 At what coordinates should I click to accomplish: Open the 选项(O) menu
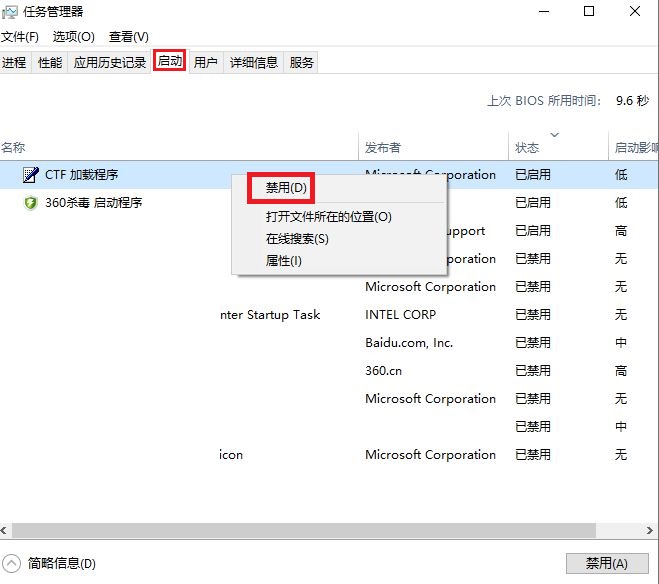pyautogui.click(x=73, y=37)
